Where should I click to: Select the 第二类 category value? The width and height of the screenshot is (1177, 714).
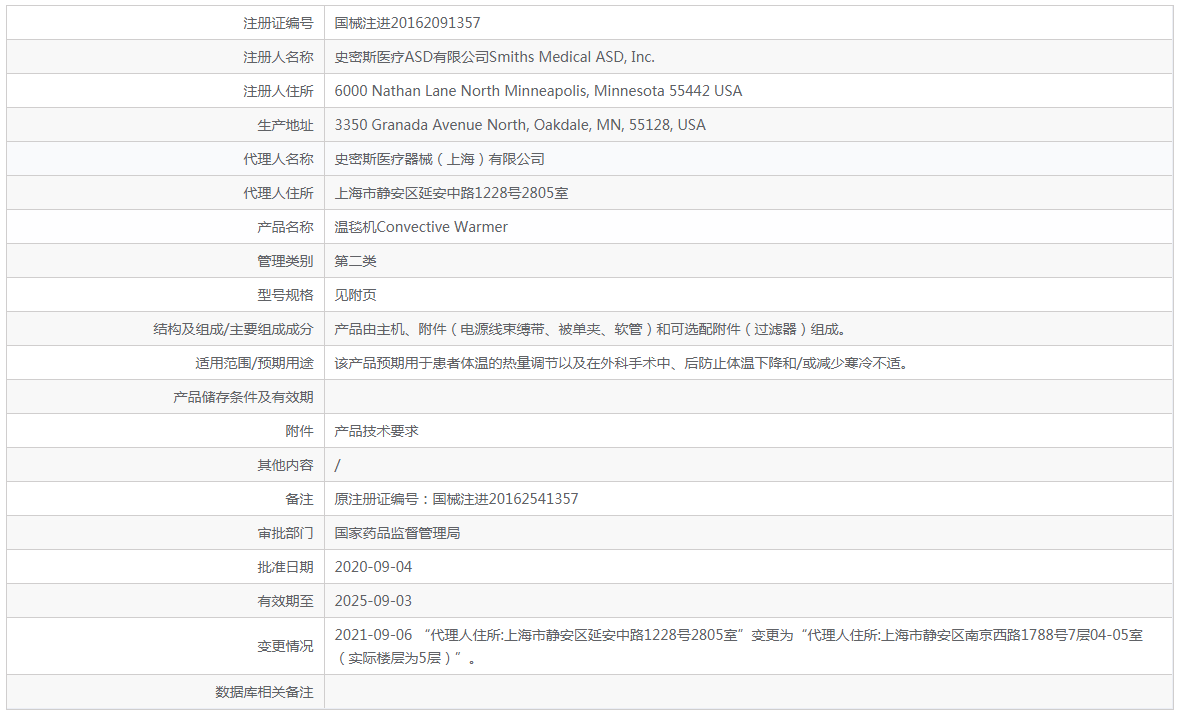pyautogui.click(x=356, y=261)
